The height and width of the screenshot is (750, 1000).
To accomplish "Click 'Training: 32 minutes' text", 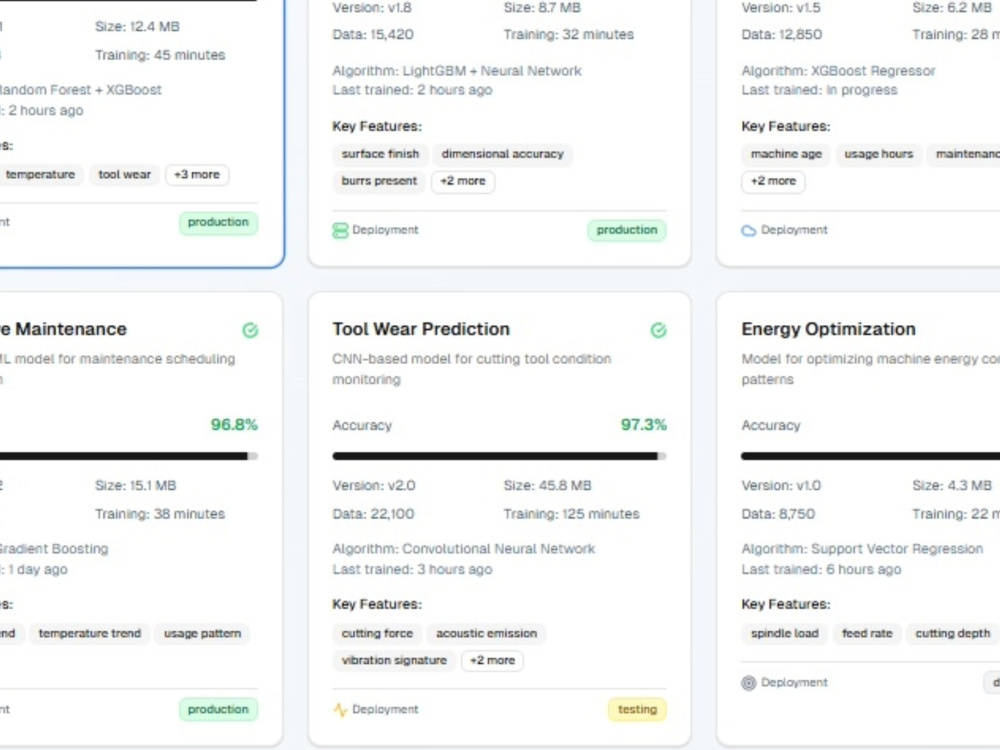I will coord(569,35).
